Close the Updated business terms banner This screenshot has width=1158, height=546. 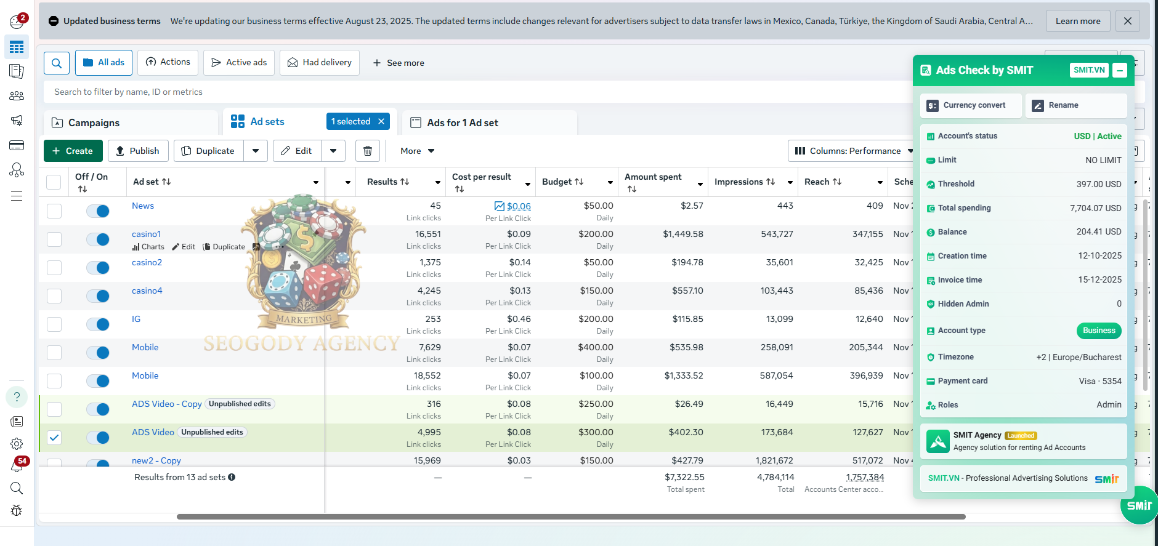1128,21
